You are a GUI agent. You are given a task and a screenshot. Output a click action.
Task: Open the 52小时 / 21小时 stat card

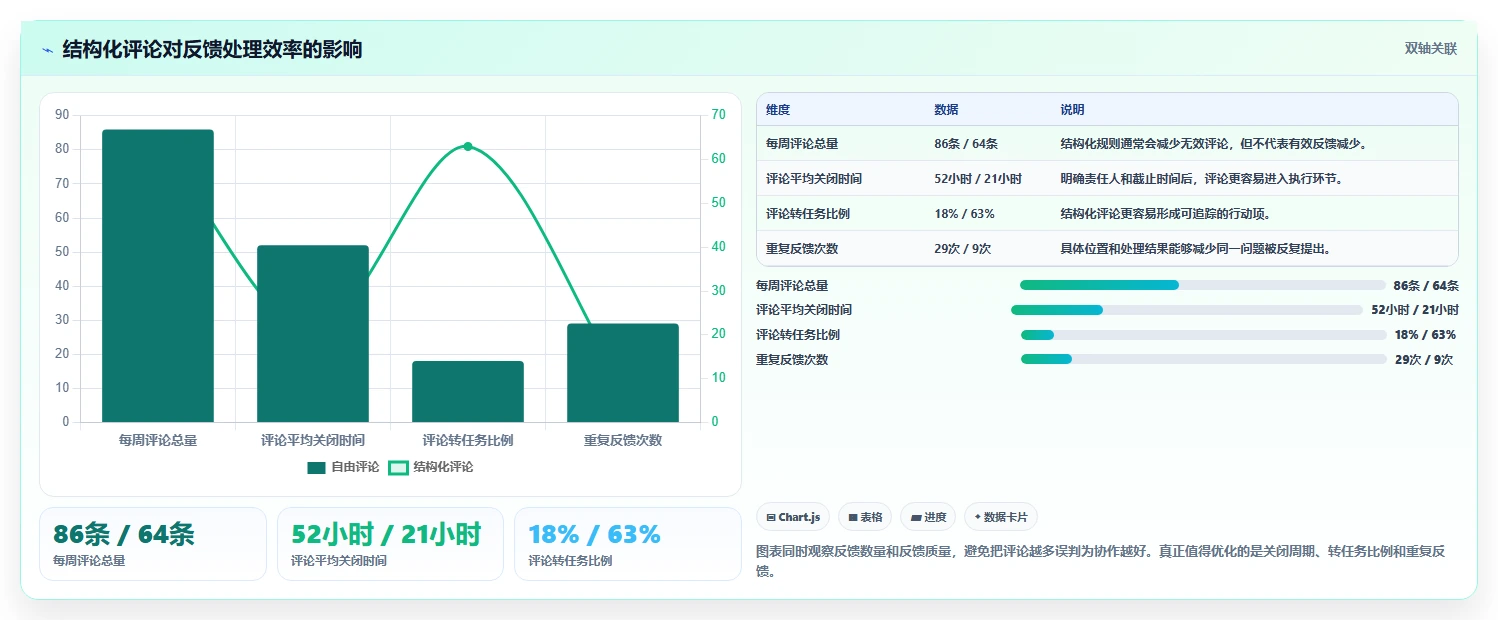click(x=390, y=544)
